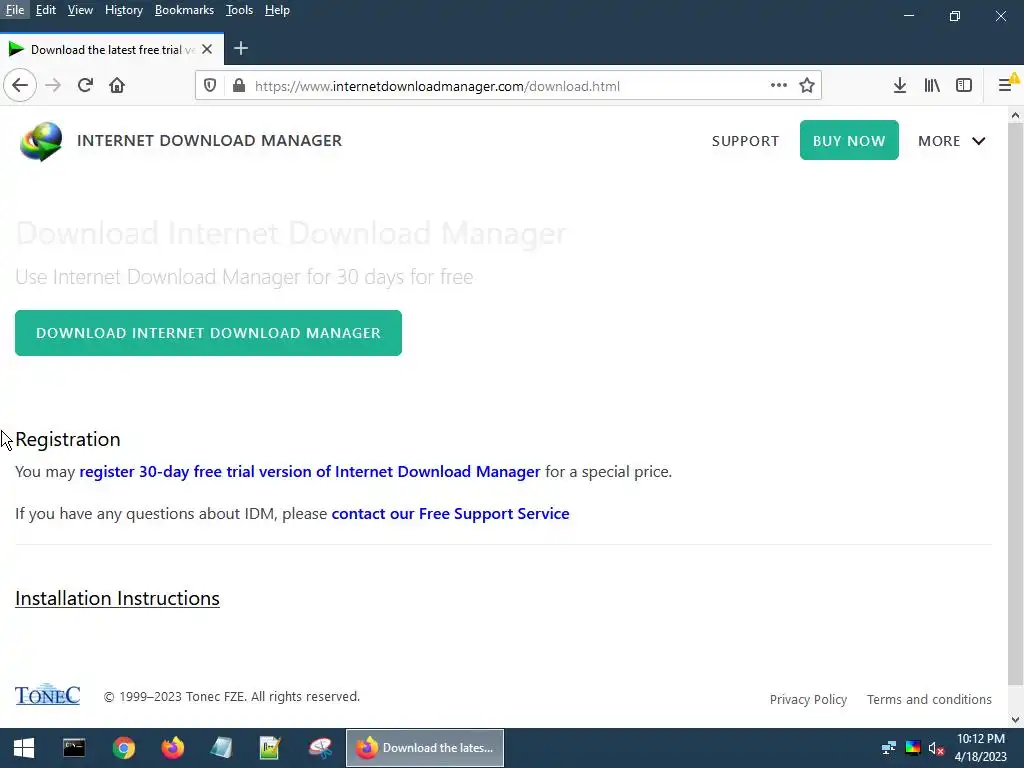Click the Tonec logo in footer
This screenshot has width=1024, height=768.
pos(48,695)
